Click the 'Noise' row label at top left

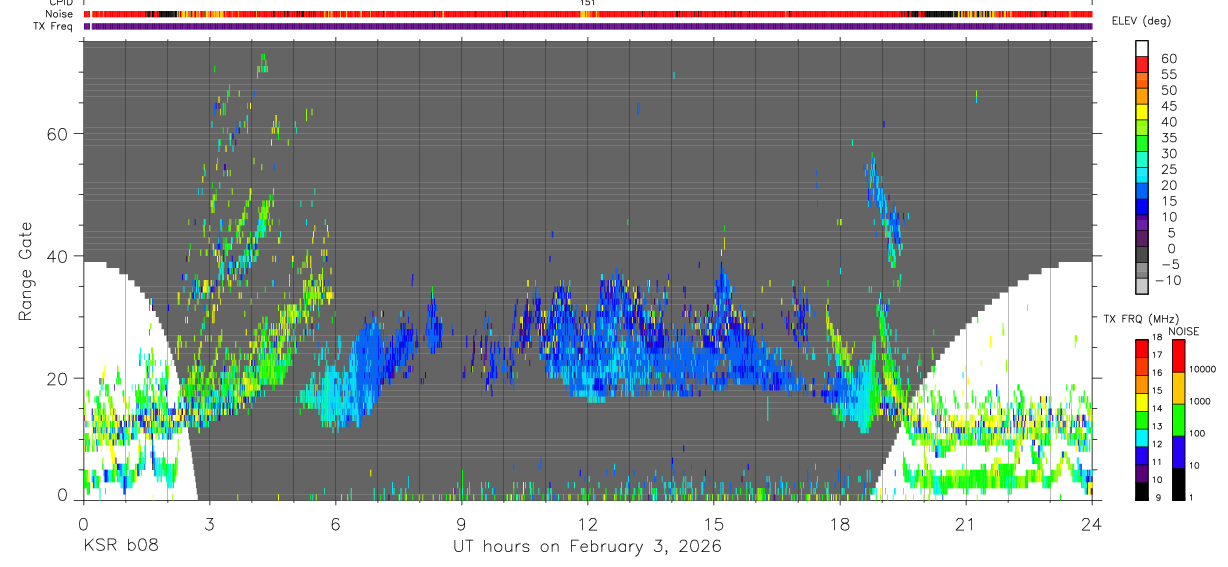click(x=59, y=14)
